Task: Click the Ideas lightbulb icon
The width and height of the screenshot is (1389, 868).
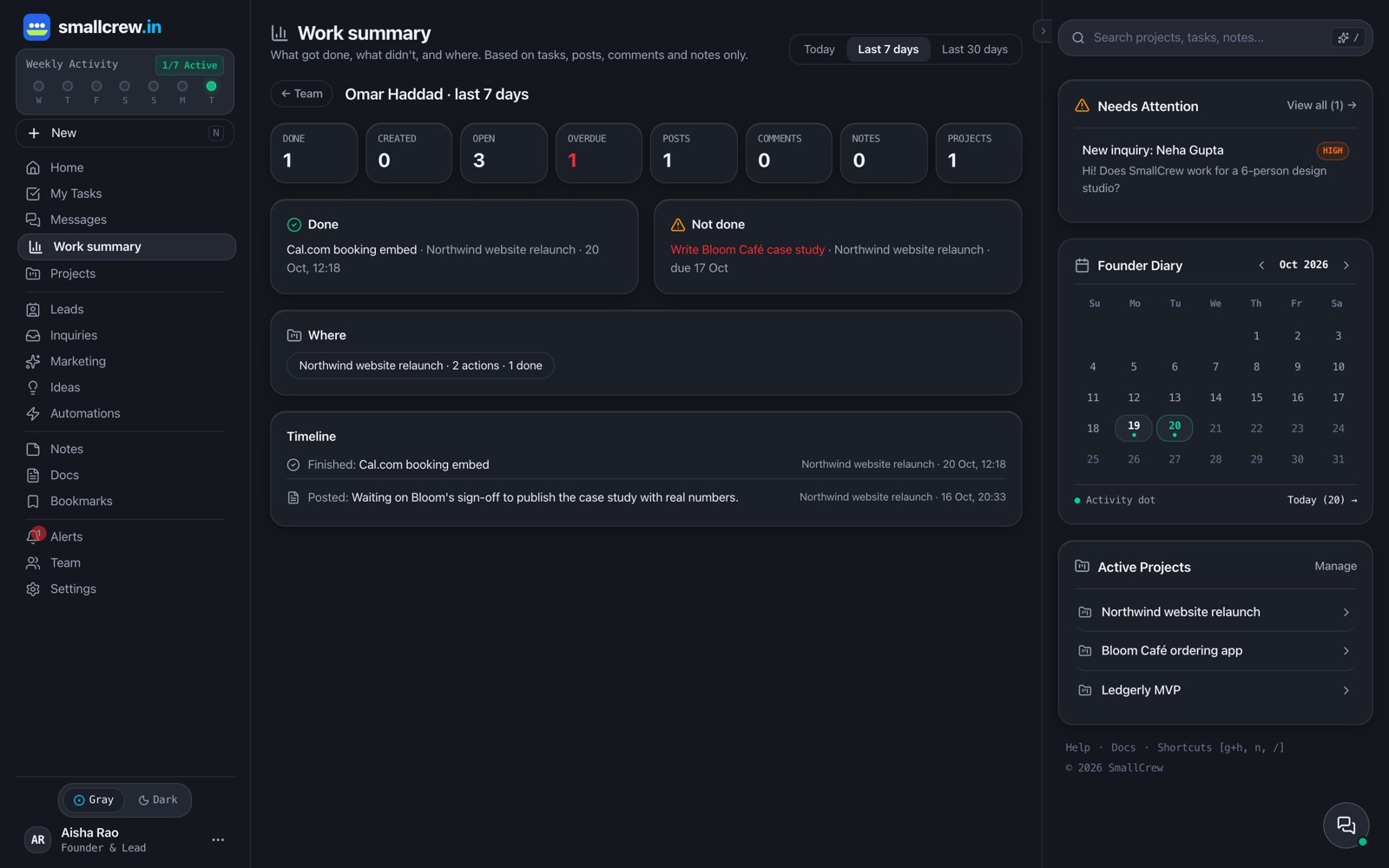Action: [33, 387]
